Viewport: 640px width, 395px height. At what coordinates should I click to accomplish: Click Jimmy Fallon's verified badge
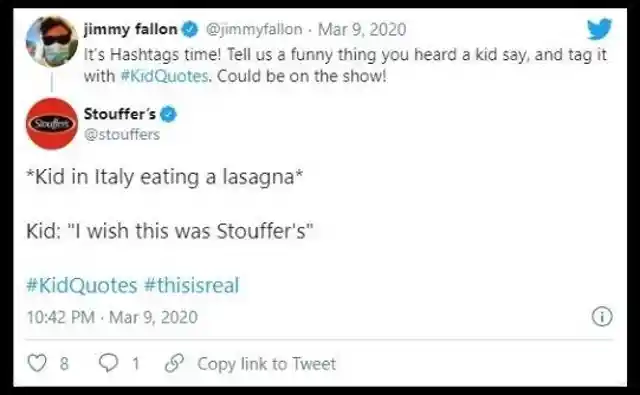pos(189,30)
